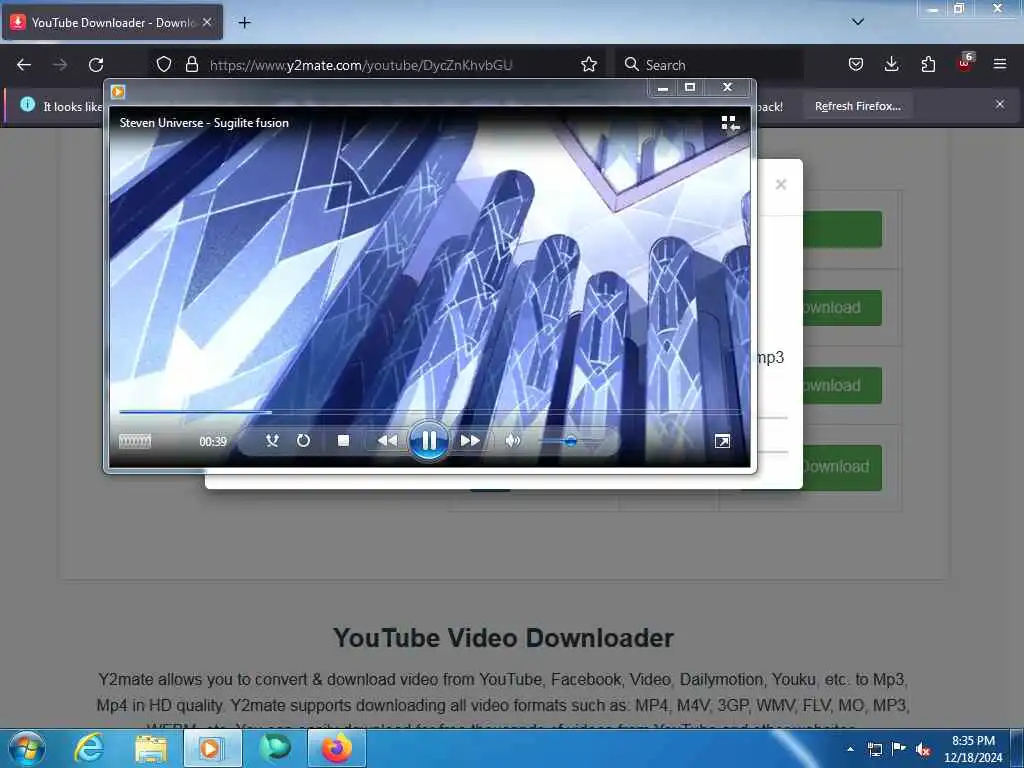Viewport: 1024px width, 768px height.
Task: Reload the y2mate page
Action: (96, 65)
